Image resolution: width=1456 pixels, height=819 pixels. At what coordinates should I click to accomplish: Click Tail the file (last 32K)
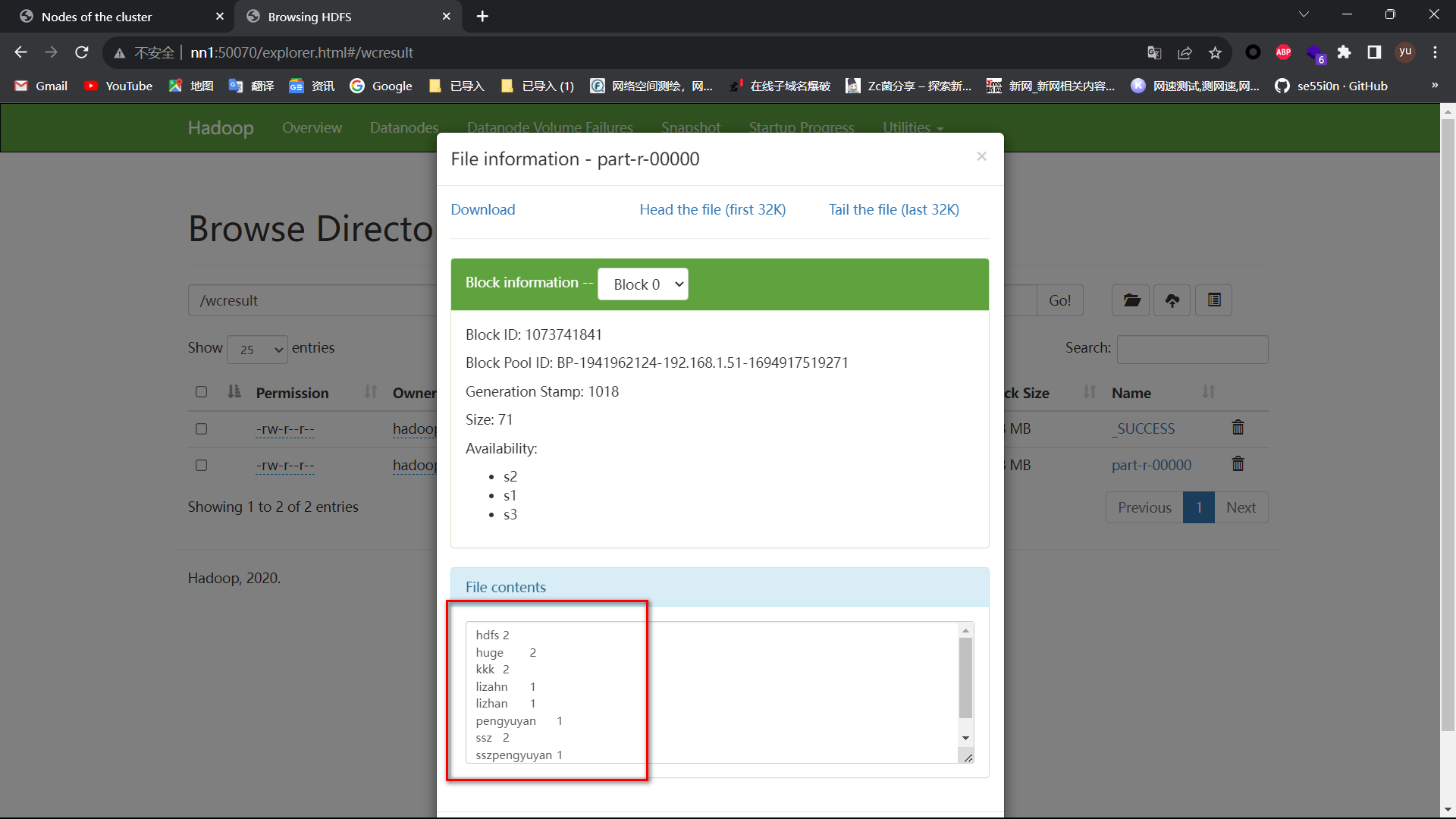(893, 209)
